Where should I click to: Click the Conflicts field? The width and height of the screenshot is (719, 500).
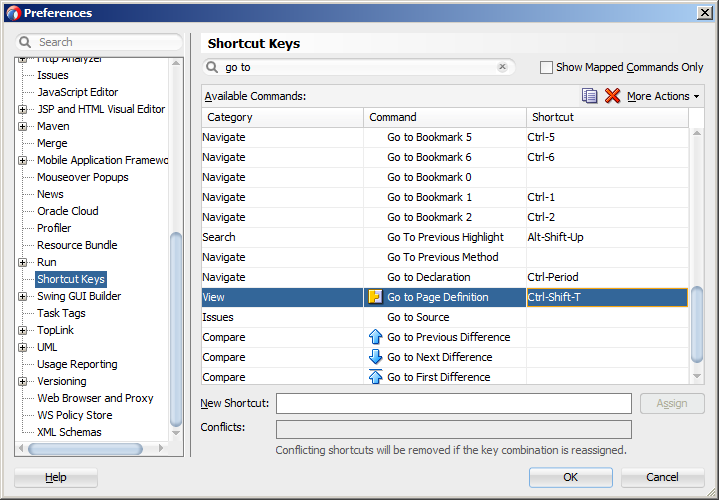(454, 429)
